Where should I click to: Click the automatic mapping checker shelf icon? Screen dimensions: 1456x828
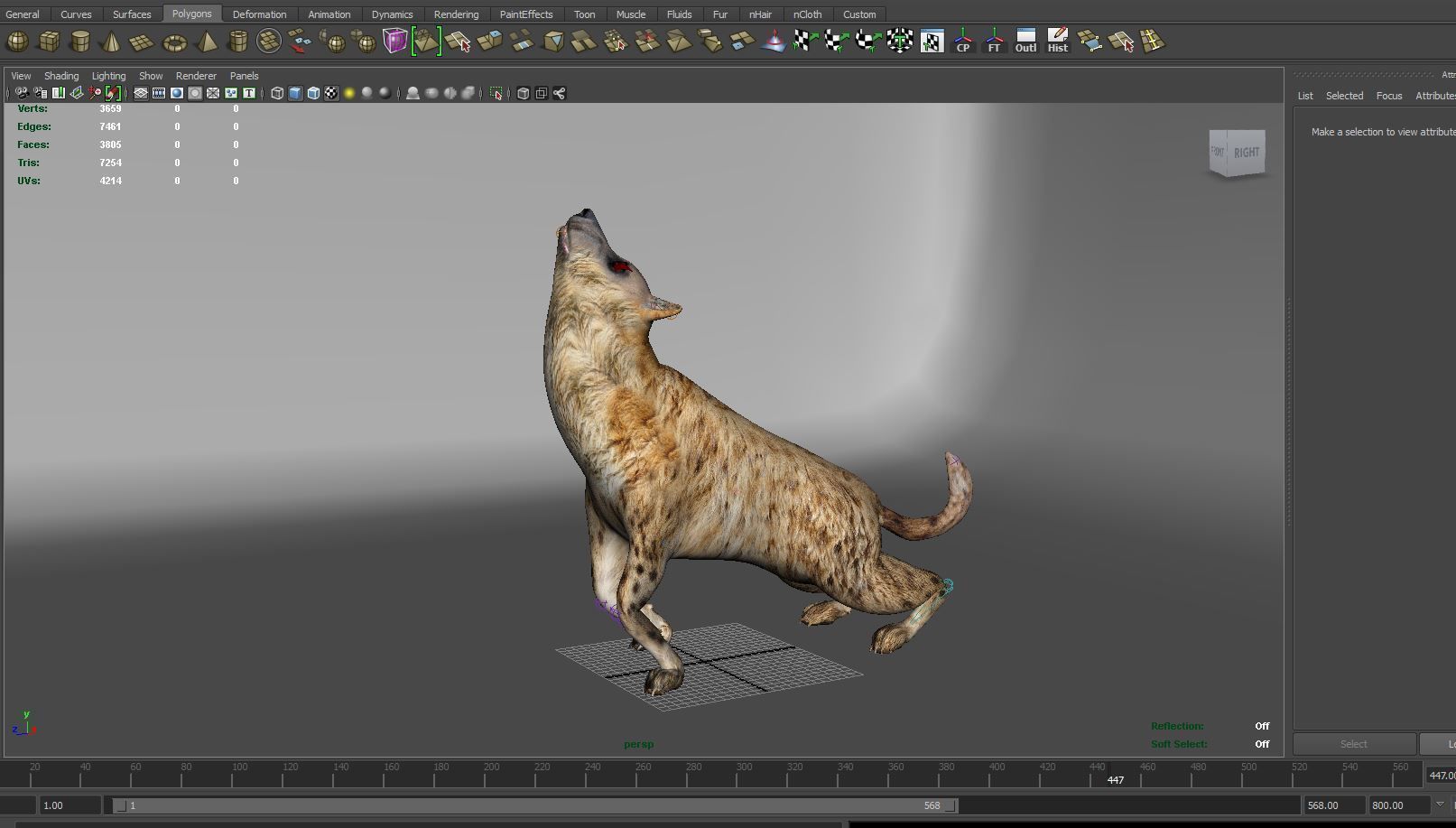(x=900, y=42)
